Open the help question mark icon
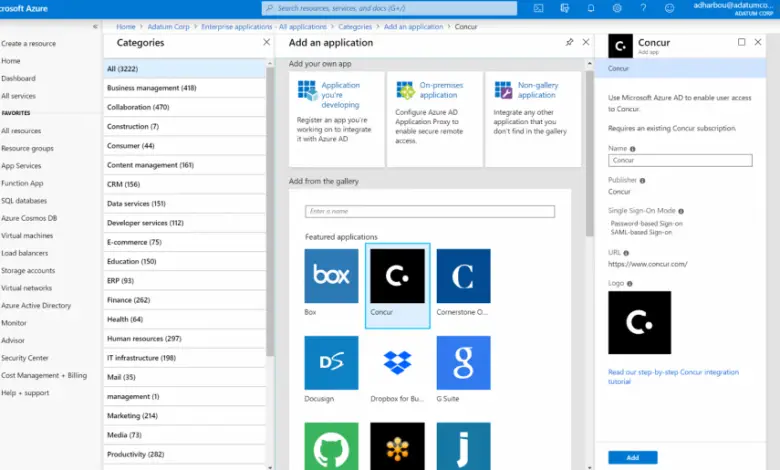The width and height of the screenshot is (780, 470). tap(643, 8)
